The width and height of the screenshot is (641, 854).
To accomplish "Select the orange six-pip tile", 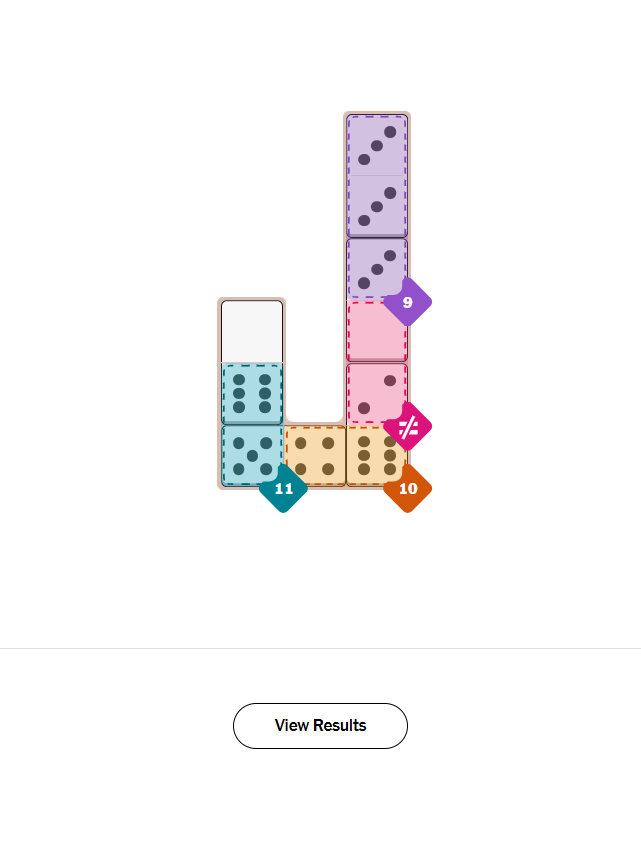I will coord(376,455).
